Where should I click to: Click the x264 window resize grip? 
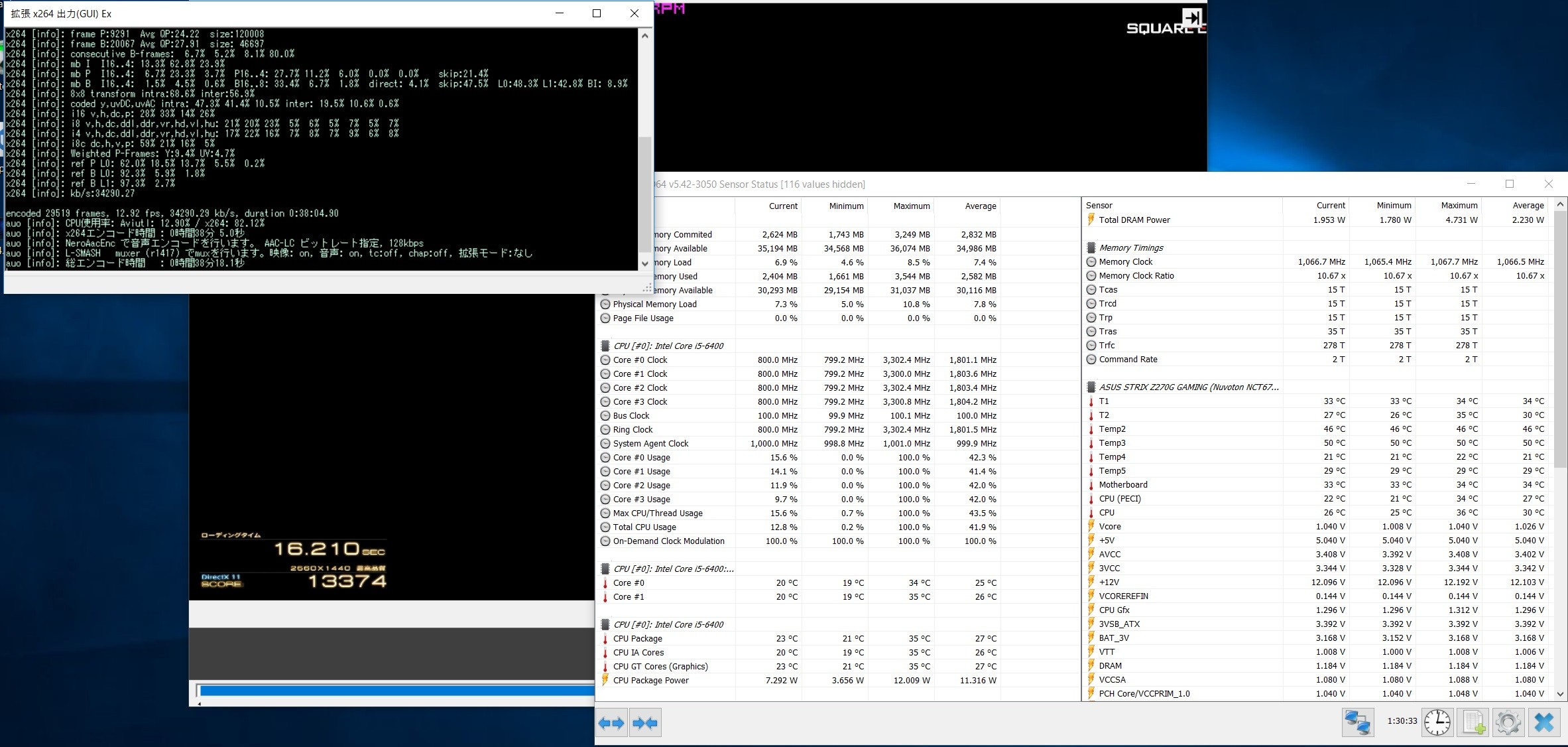coord(647,288)
